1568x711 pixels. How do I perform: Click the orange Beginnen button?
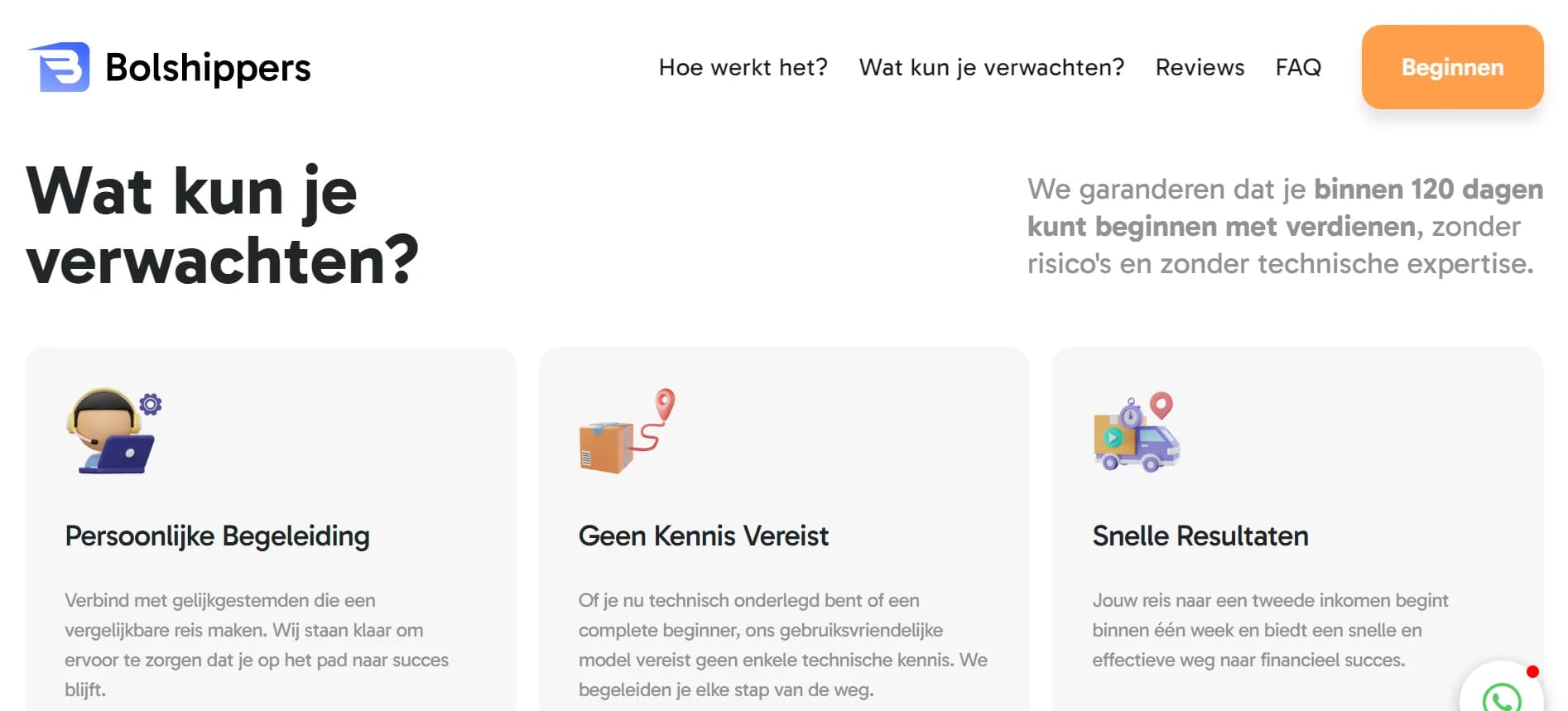pyautogui.click(x=1453, y=67)
